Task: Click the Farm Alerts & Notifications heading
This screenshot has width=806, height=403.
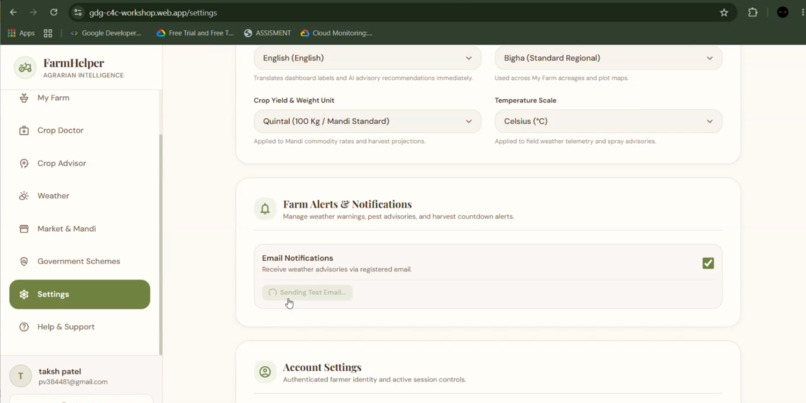Action: 347,204
